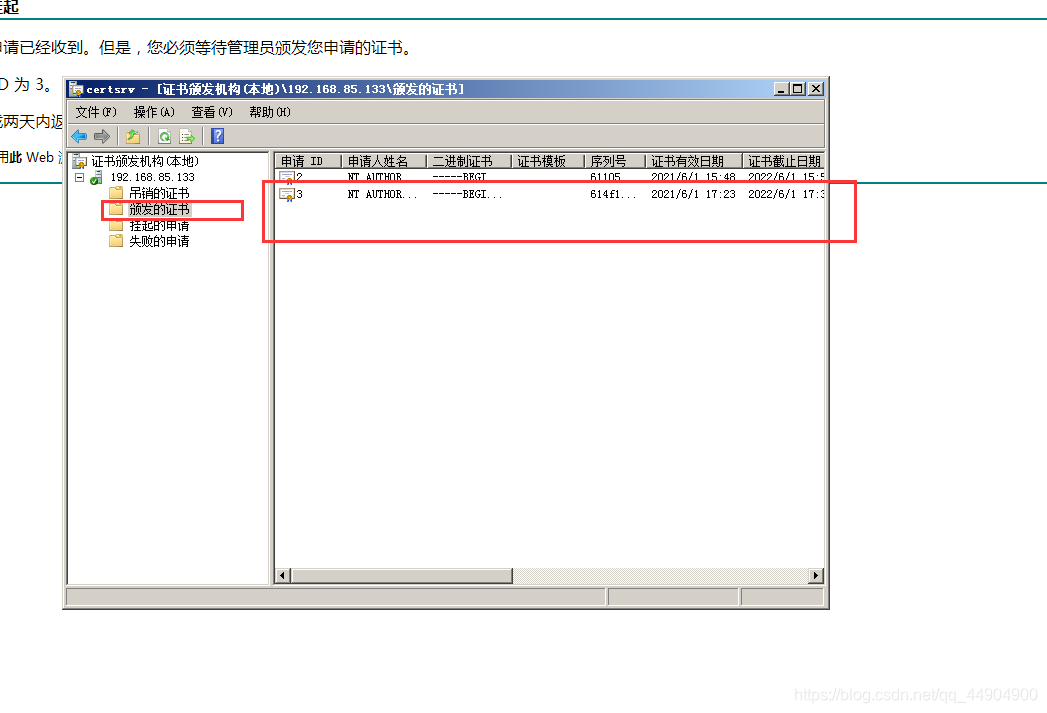Sort by the 证书模板 column header

point(548,161)
